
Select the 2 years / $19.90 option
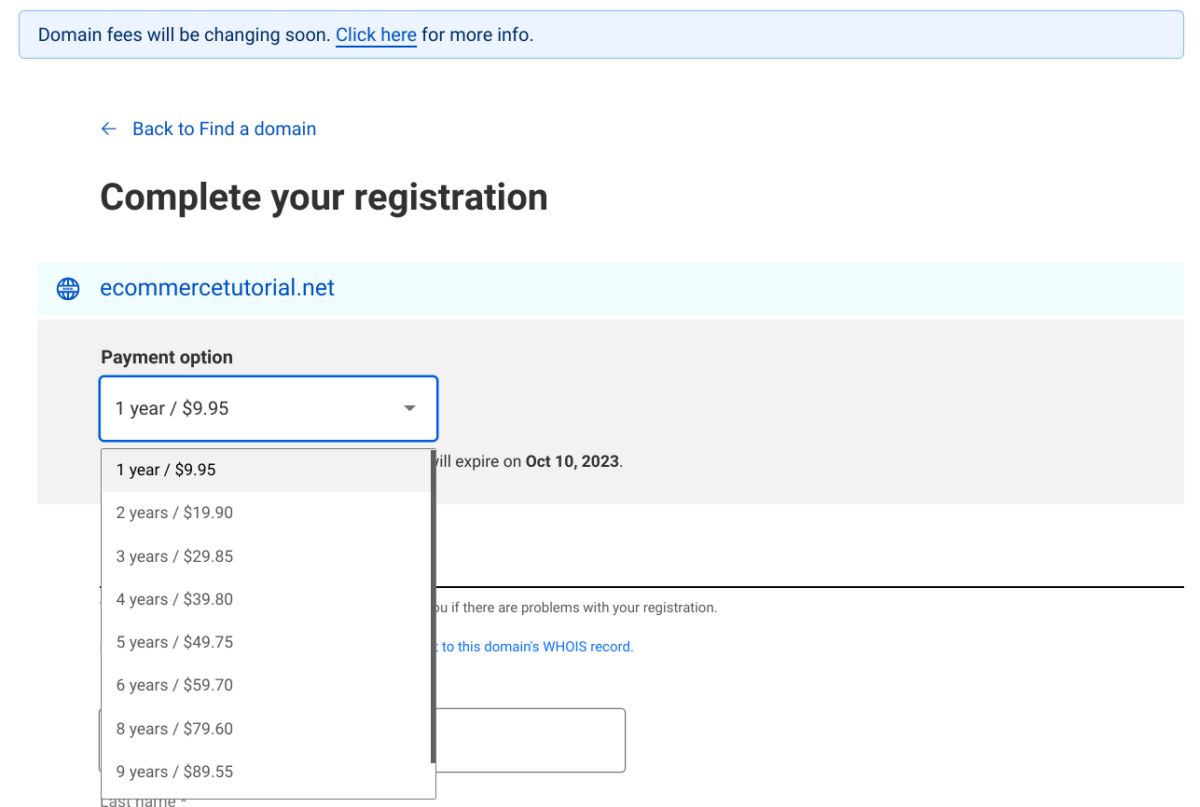(x=174, y=513)
